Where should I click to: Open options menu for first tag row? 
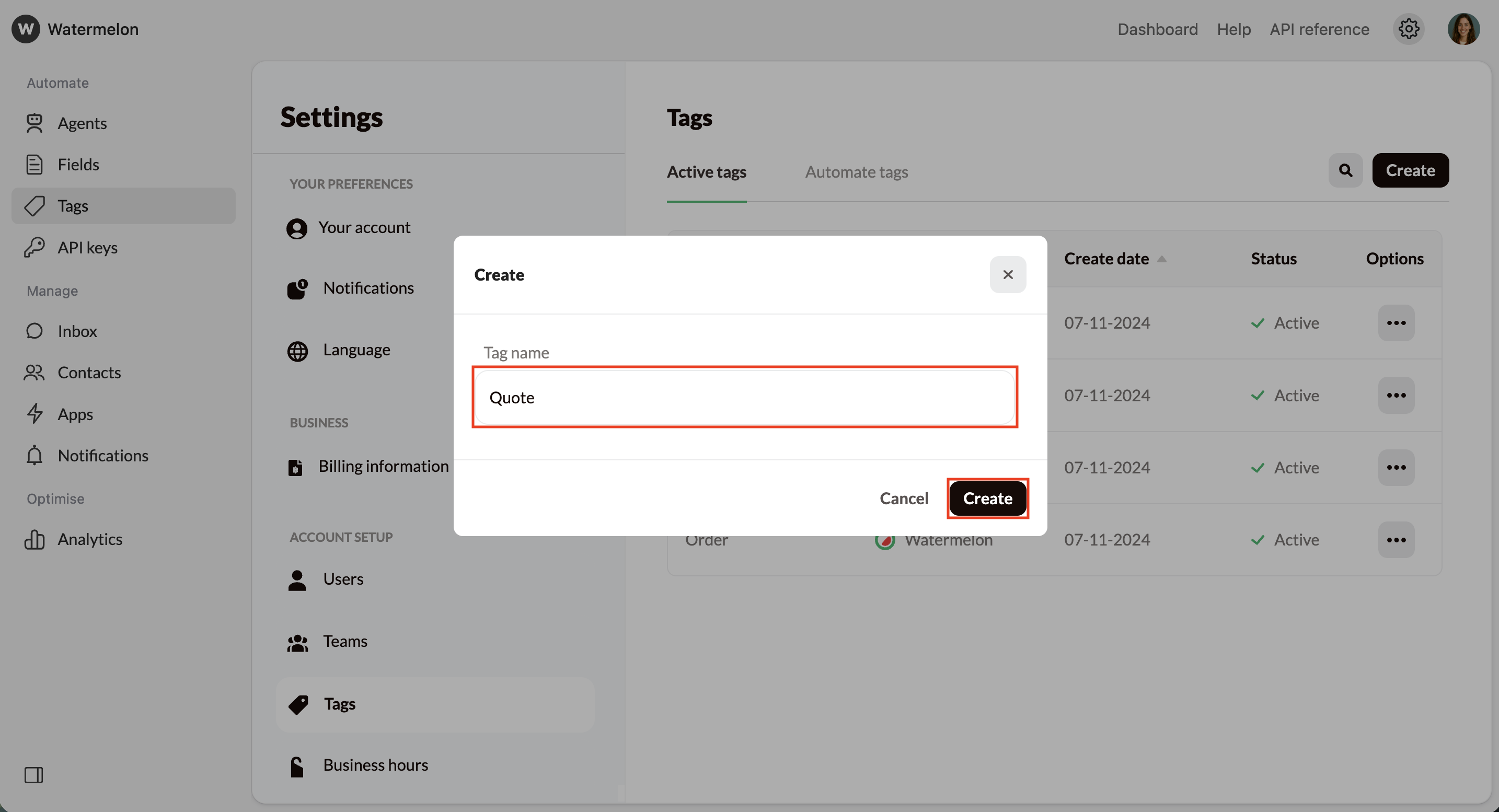pyautogui.click(x=1396, y=323)
